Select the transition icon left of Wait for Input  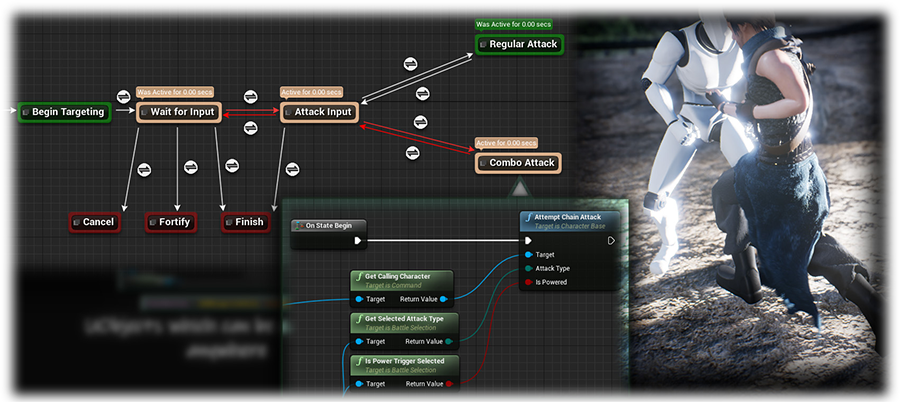pyautogui.click(x=123, y=96)
